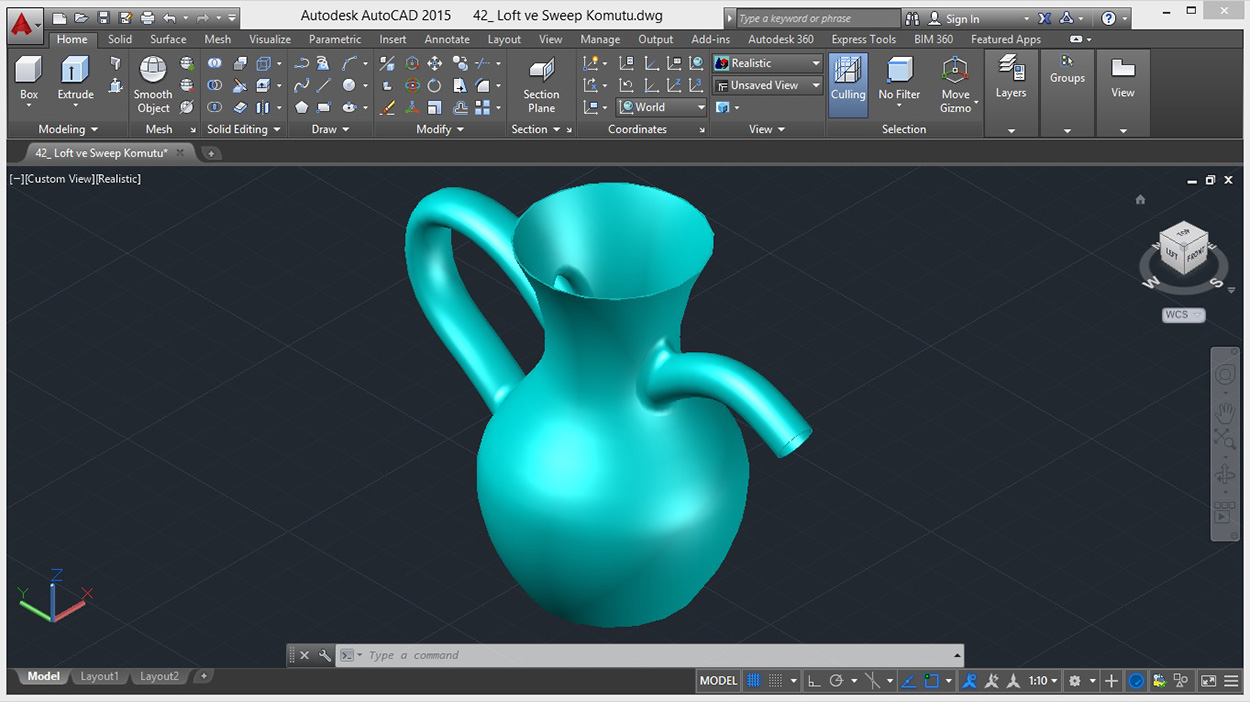Screen dimensions: 1250x702
Task: Click the MODEL status bar button
Action: pyautogui.click(x=718, y=681)
